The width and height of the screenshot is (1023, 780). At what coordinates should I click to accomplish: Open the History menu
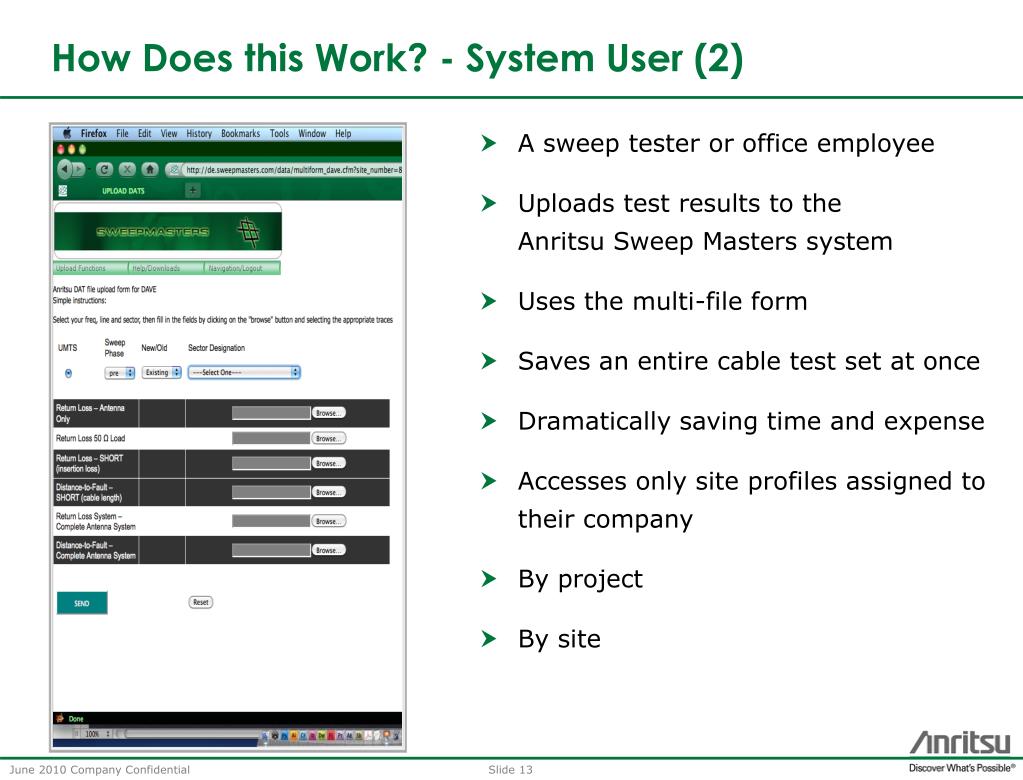199,133
